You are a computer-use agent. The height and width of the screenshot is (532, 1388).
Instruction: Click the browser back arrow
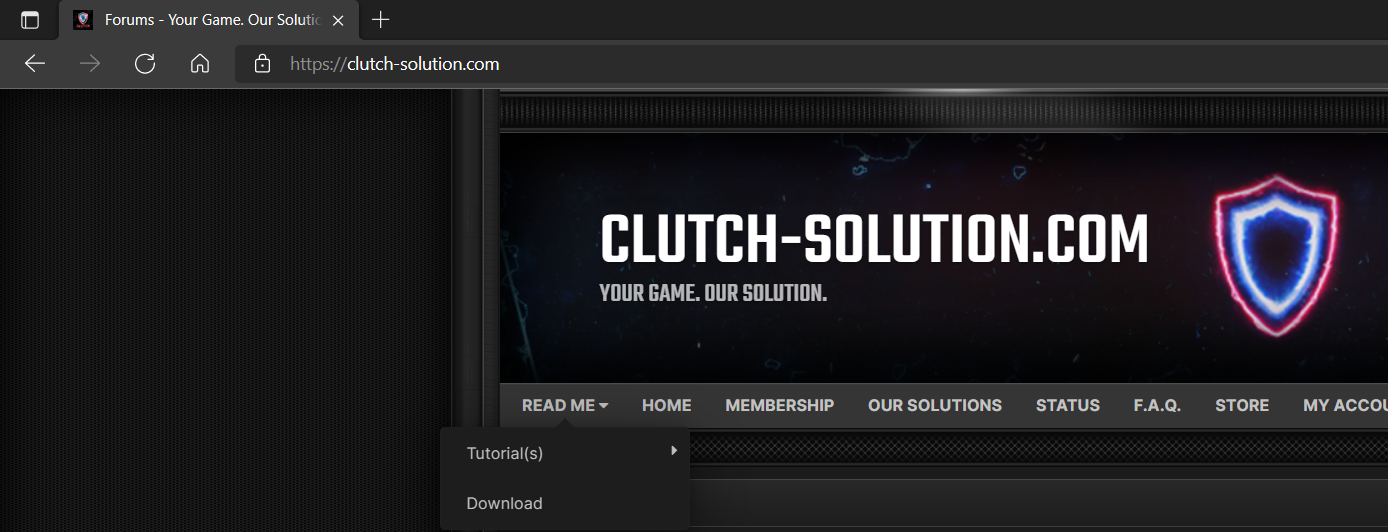point(35,64)
